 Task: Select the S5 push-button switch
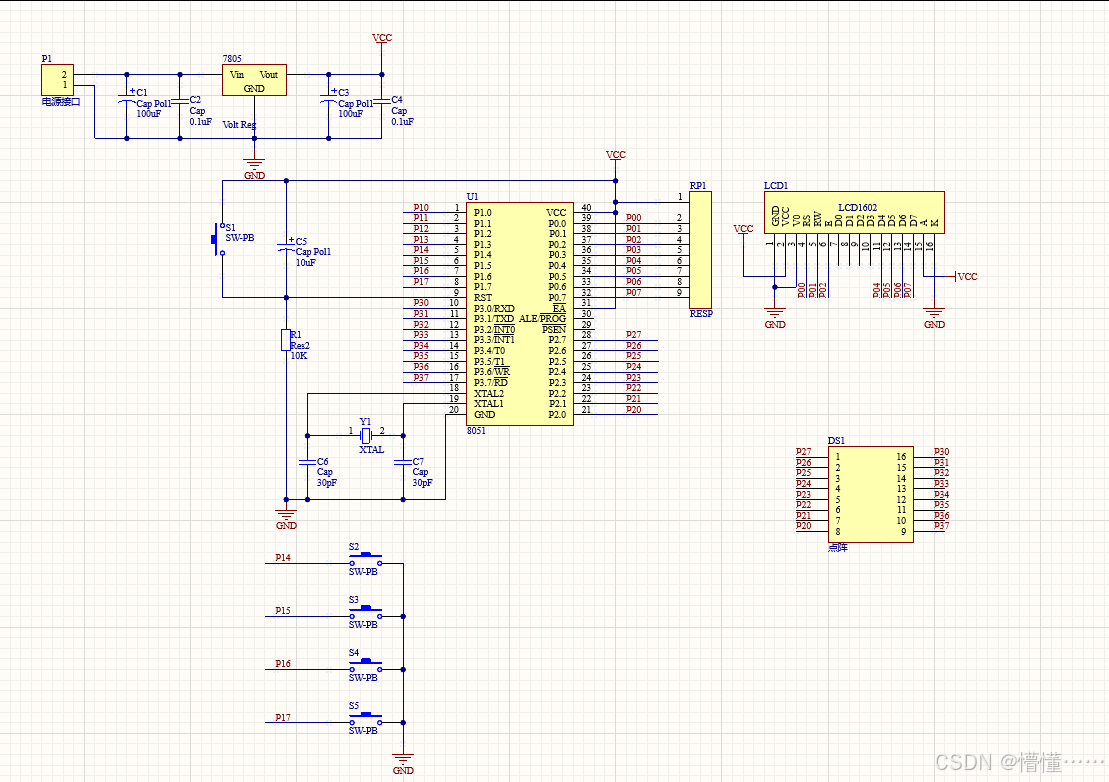(x=366, y=719)
